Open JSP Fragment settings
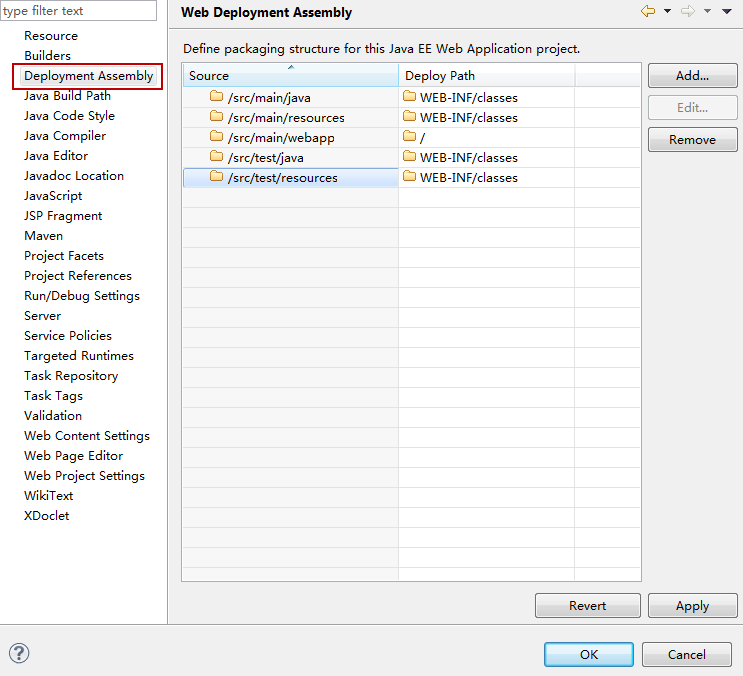 point(63,216)
